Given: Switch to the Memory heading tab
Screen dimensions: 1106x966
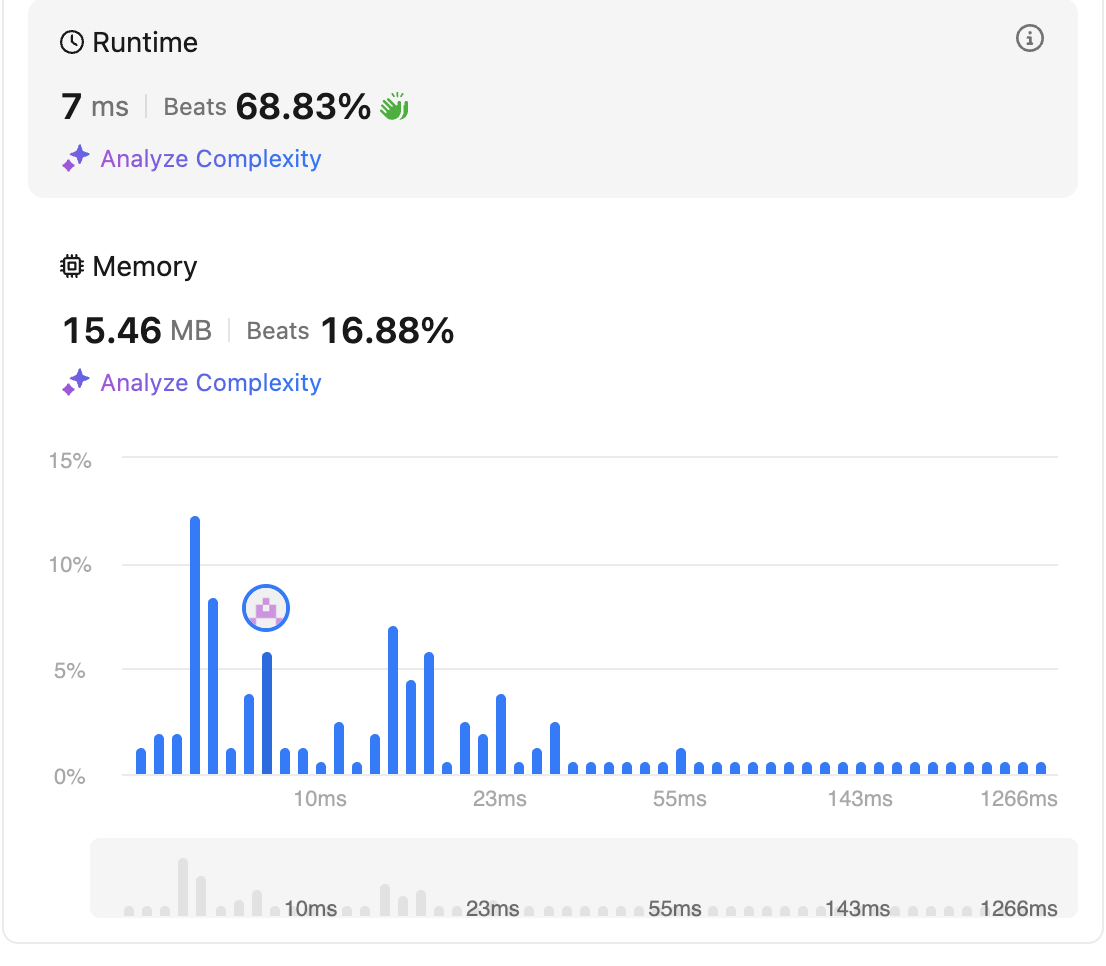Looking at the screenshot, I should coord(144,266).
